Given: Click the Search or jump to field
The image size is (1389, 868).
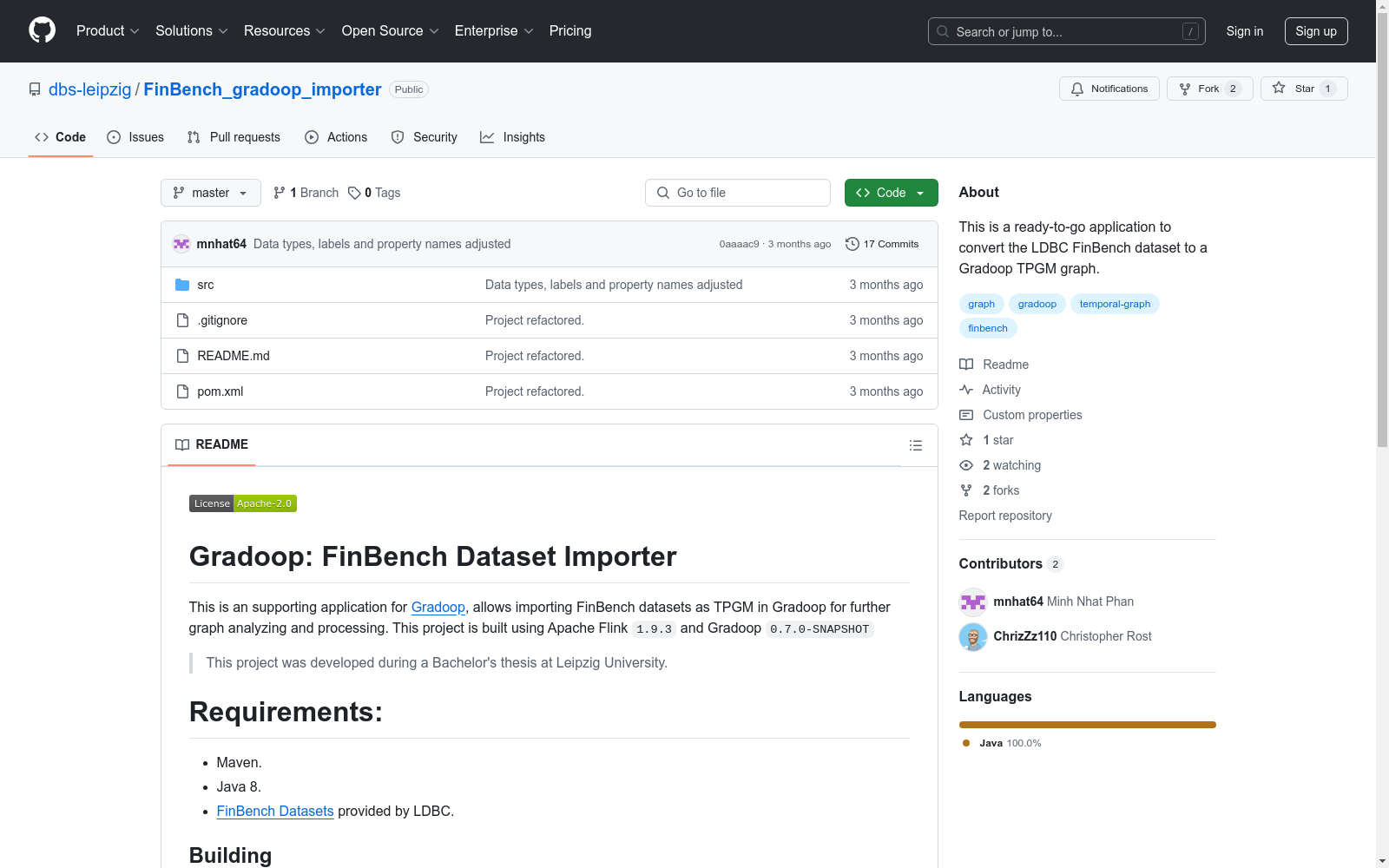Looking at the screenshot, I should 1067,31.
